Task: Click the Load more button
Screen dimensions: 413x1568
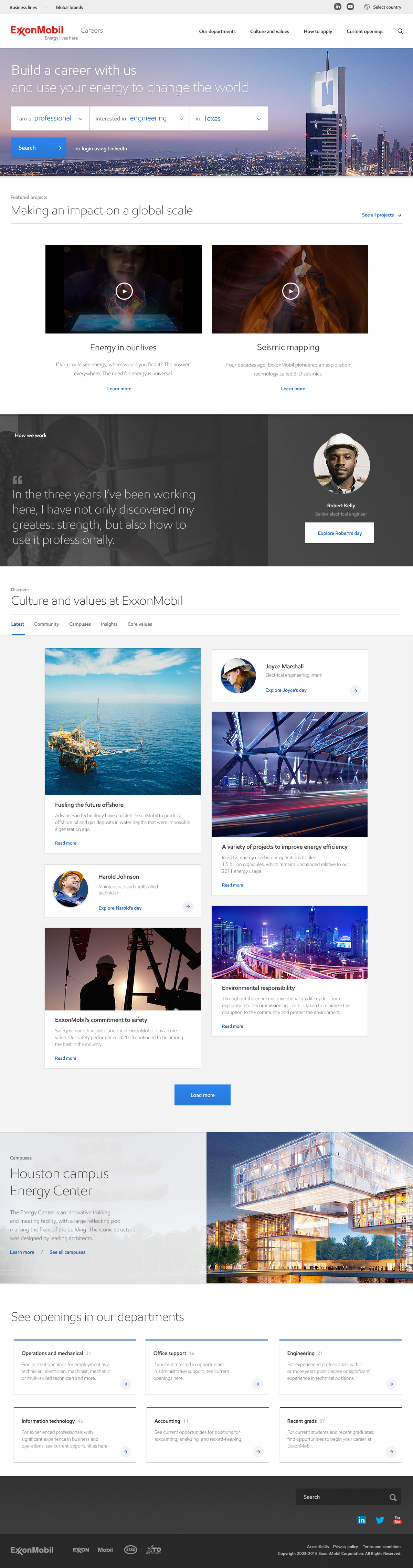Action: tap(202, 1094)
